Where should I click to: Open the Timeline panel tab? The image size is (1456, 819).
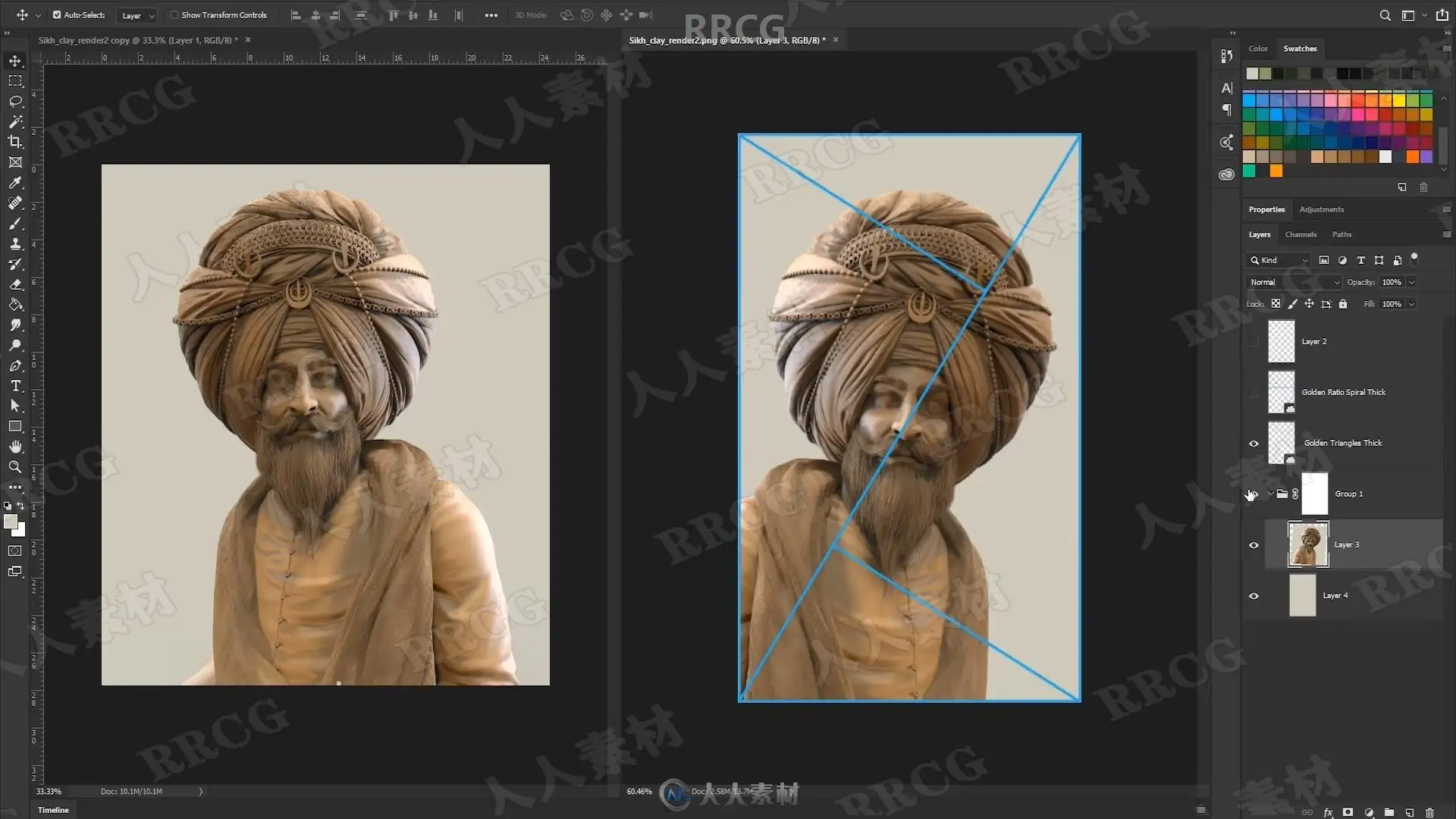(x=53, y=810)
